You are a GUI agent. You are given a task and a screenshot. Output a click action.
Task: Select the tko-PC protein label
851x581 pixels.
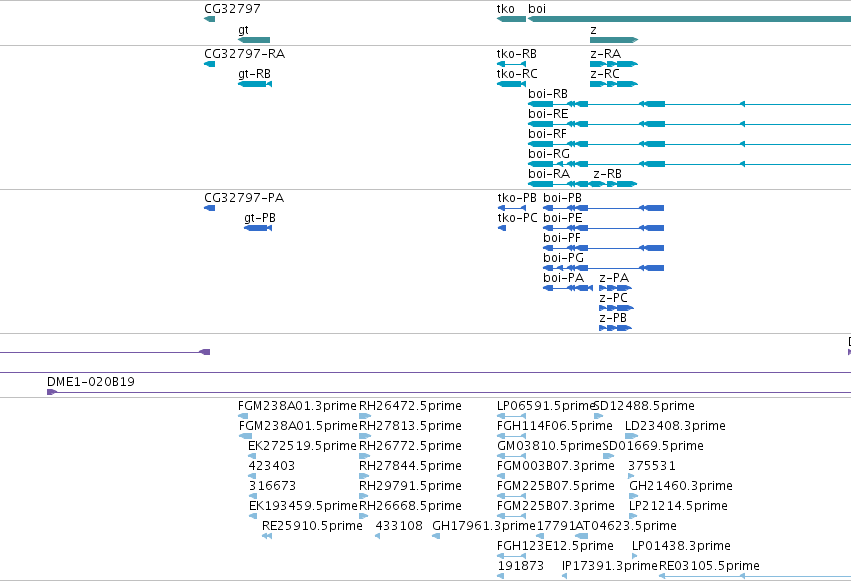tap(517, 218)
